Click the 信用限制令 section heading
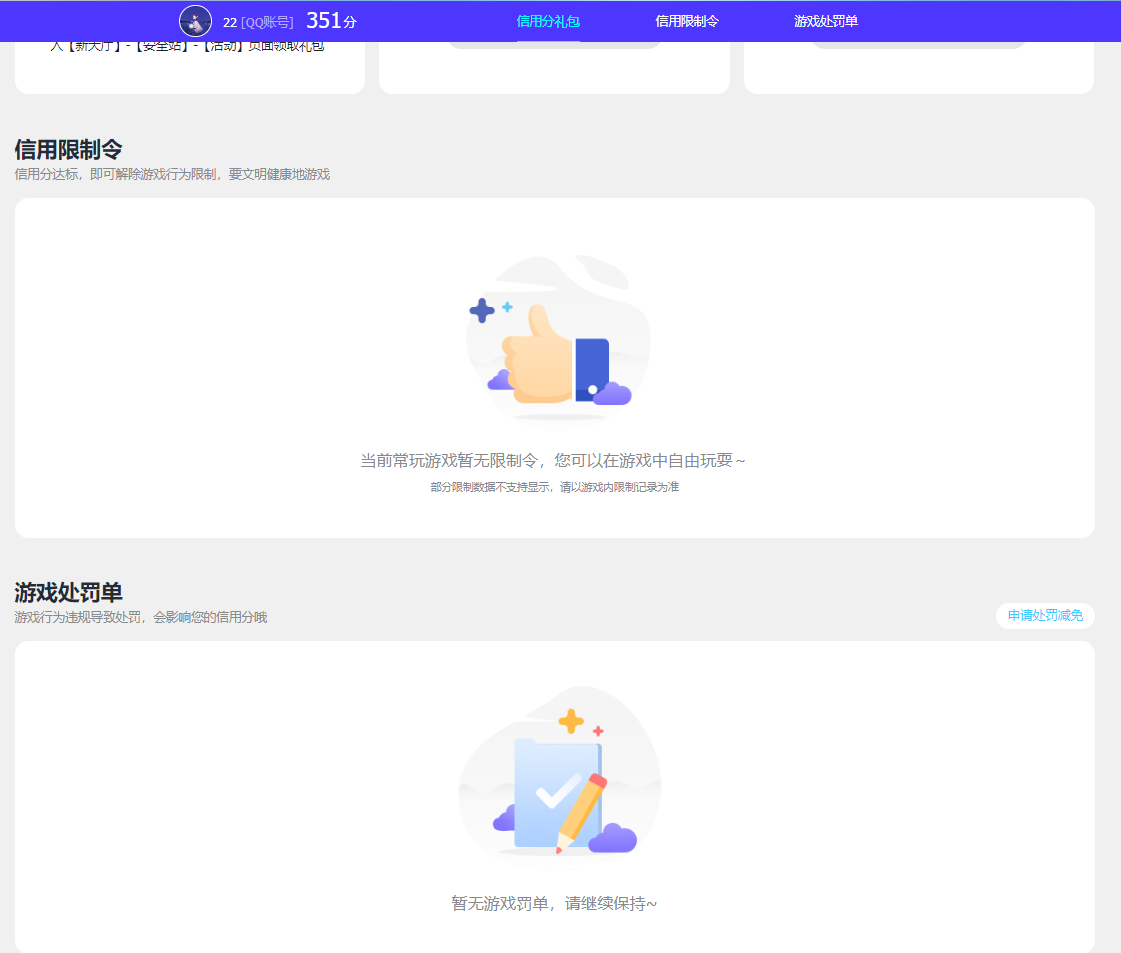The image size is (1121, 953). (69, 149)
